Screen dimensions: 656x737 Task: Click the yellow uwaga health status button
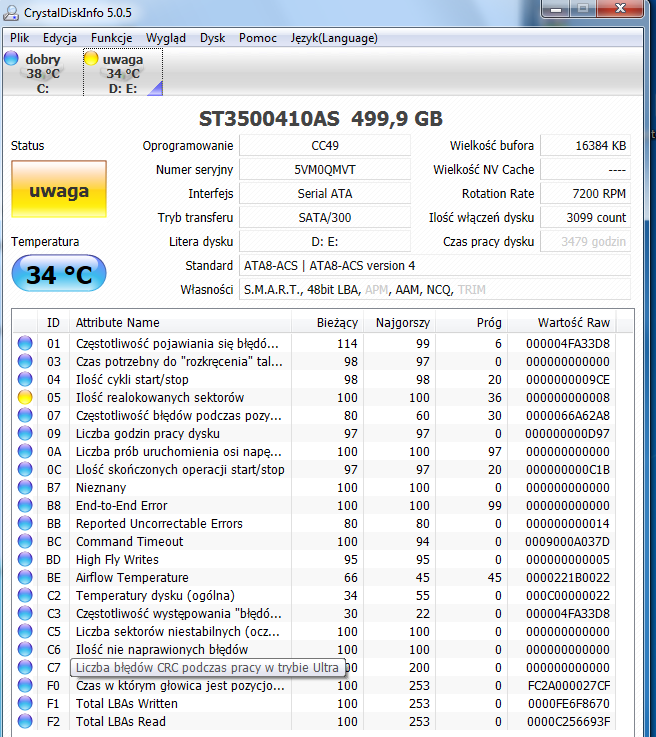click(59, 189)
